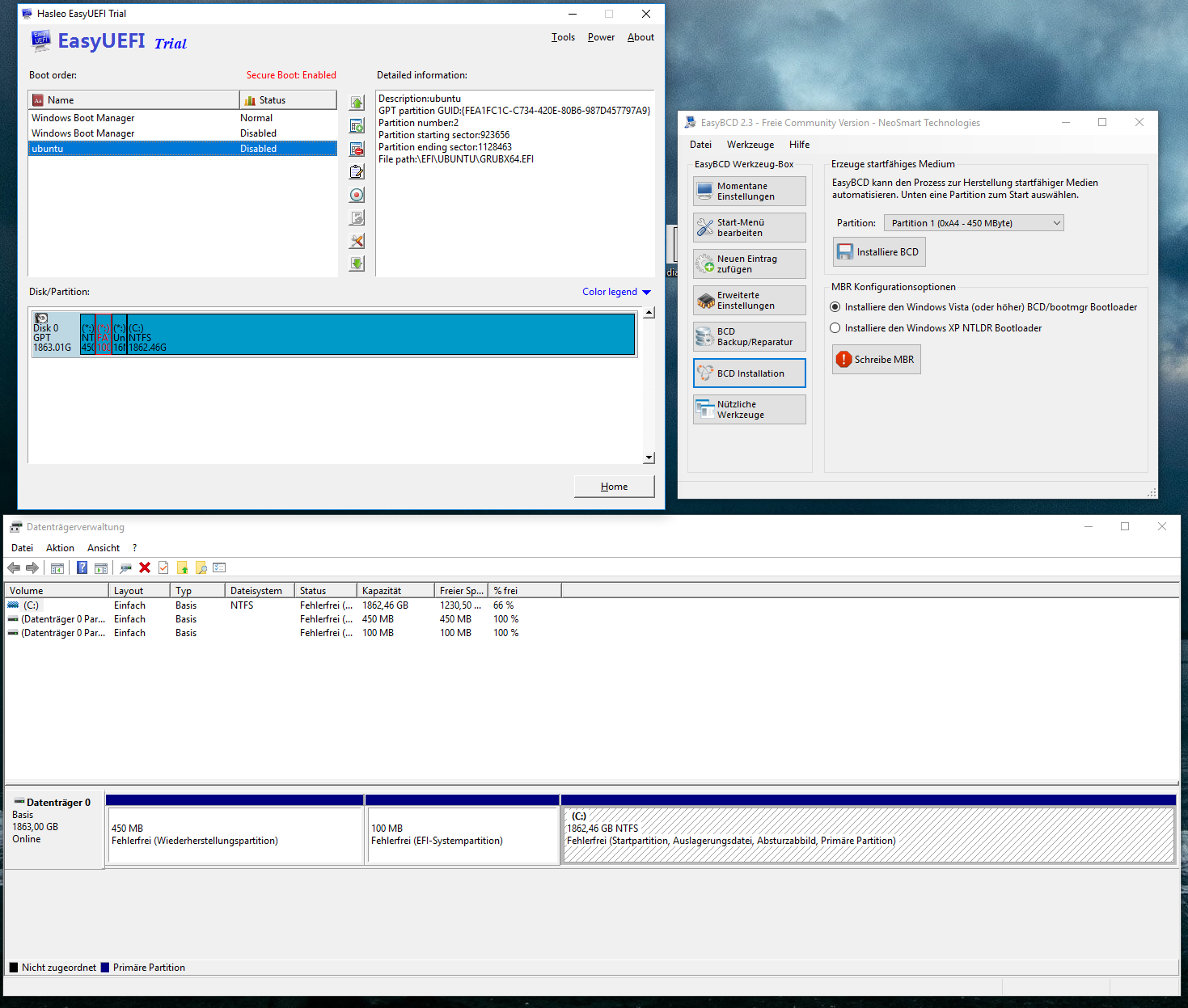Click the forward arrow in Datenträgerverwaltung toolbar
The height and width of the screenshot is (1008, 1188).
pos(32,567)
